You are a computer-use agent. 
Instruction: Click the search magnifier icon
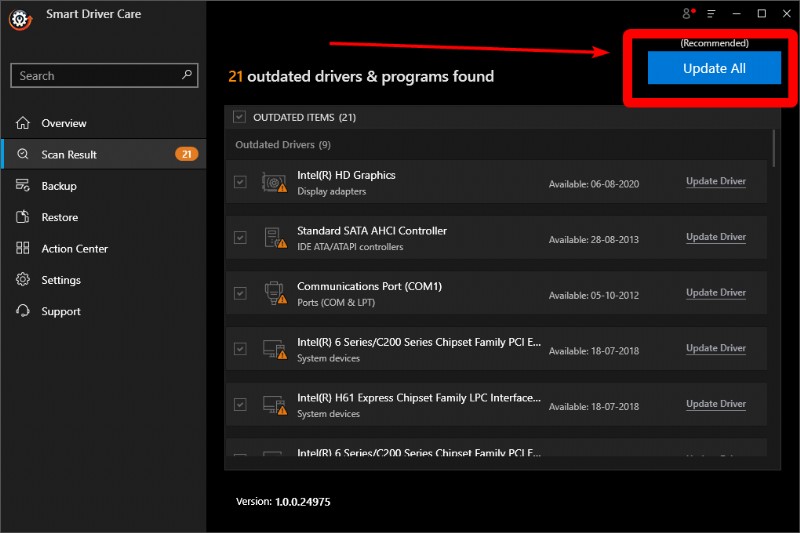tap(187, 74)
